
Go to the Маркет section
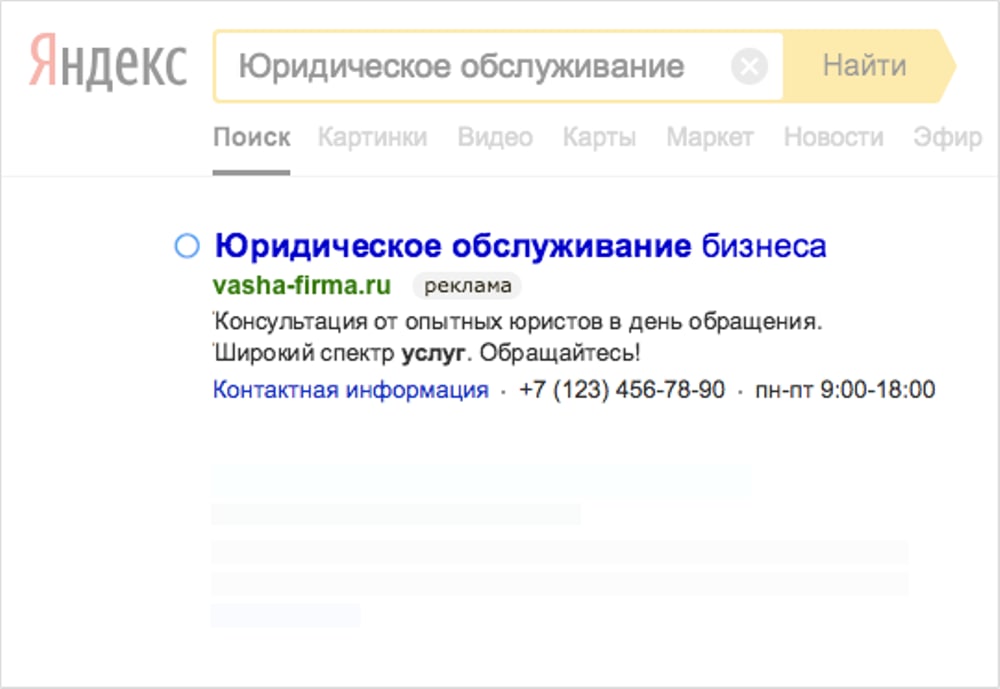coord(709,137)
